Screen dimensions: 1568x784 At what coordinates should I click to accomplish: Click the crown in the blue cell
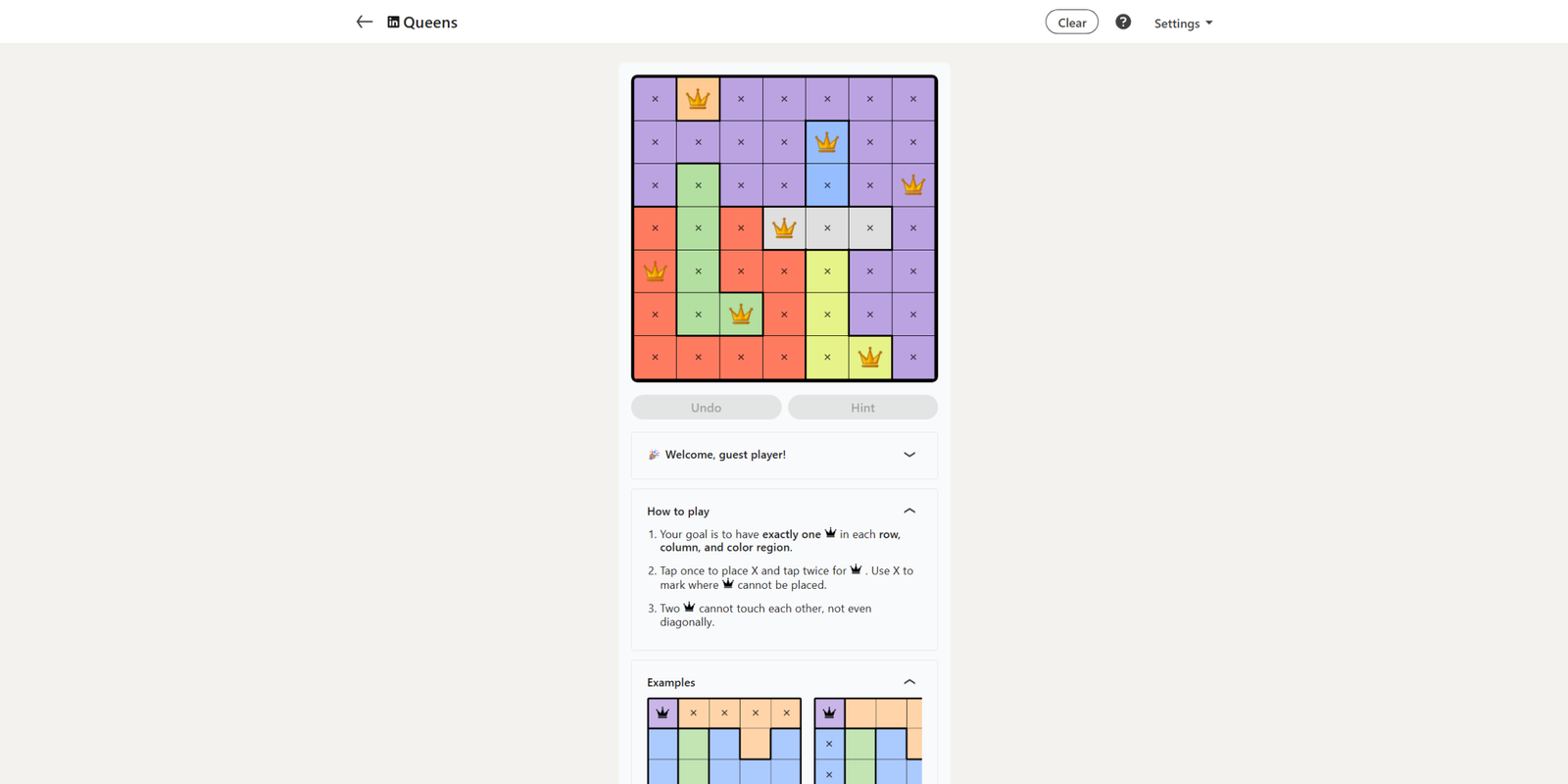pos(827,142)
